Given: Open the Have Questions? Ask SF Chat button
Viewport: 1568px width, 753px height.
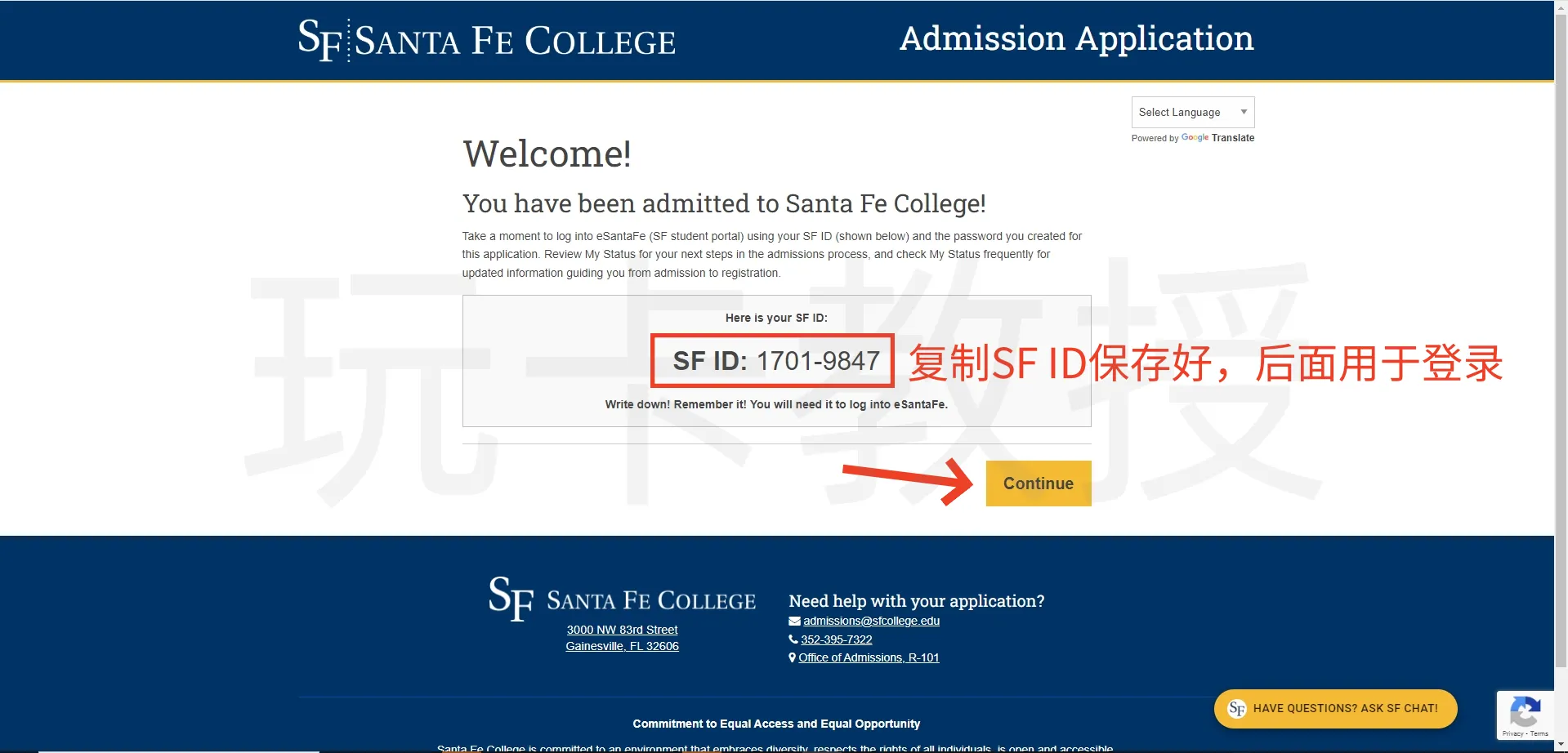Looking at the screenshot, I should [x=1344, y=709].
